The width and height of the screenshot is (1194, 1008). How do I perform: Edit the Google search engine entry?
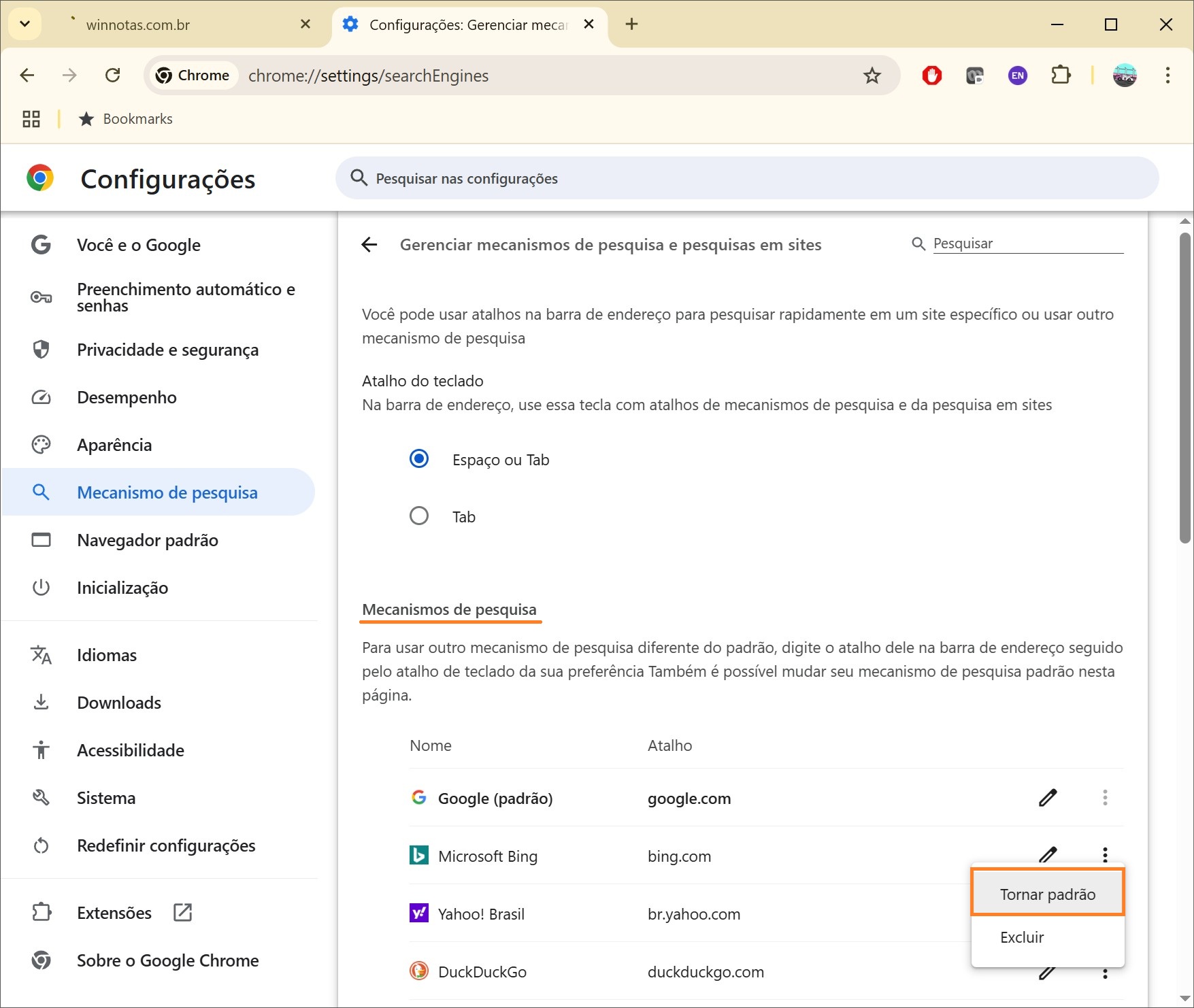tap(1048, 797)
